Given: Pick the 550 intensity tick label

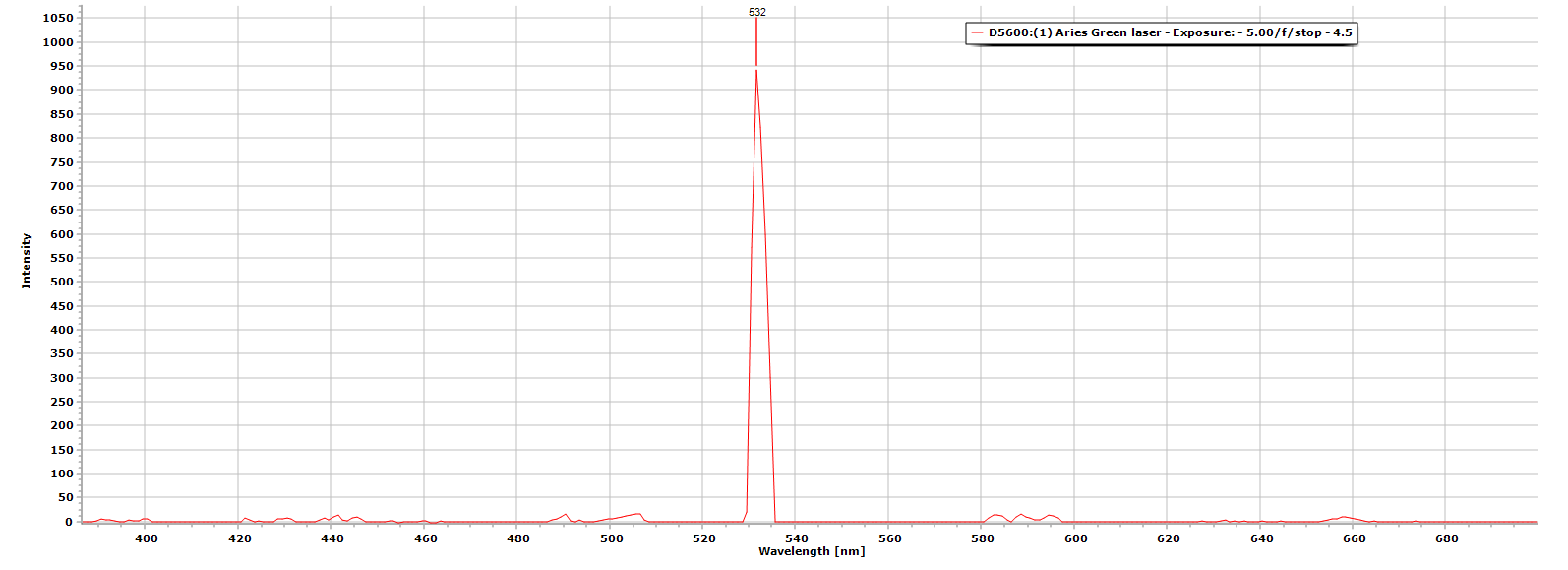Looking at the screenshot, I should [62, 258].
